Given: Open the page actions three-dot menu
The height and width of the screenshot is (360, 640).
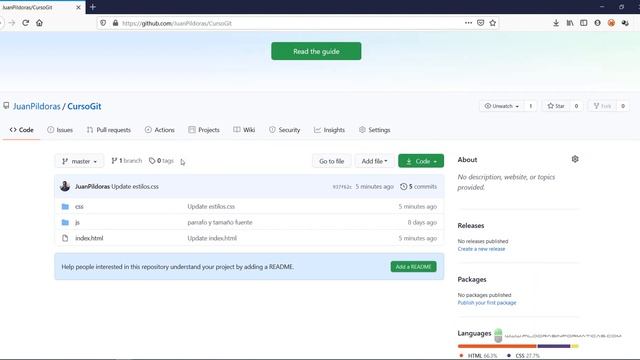Looking at the screenshot, I should pos(468,23).
